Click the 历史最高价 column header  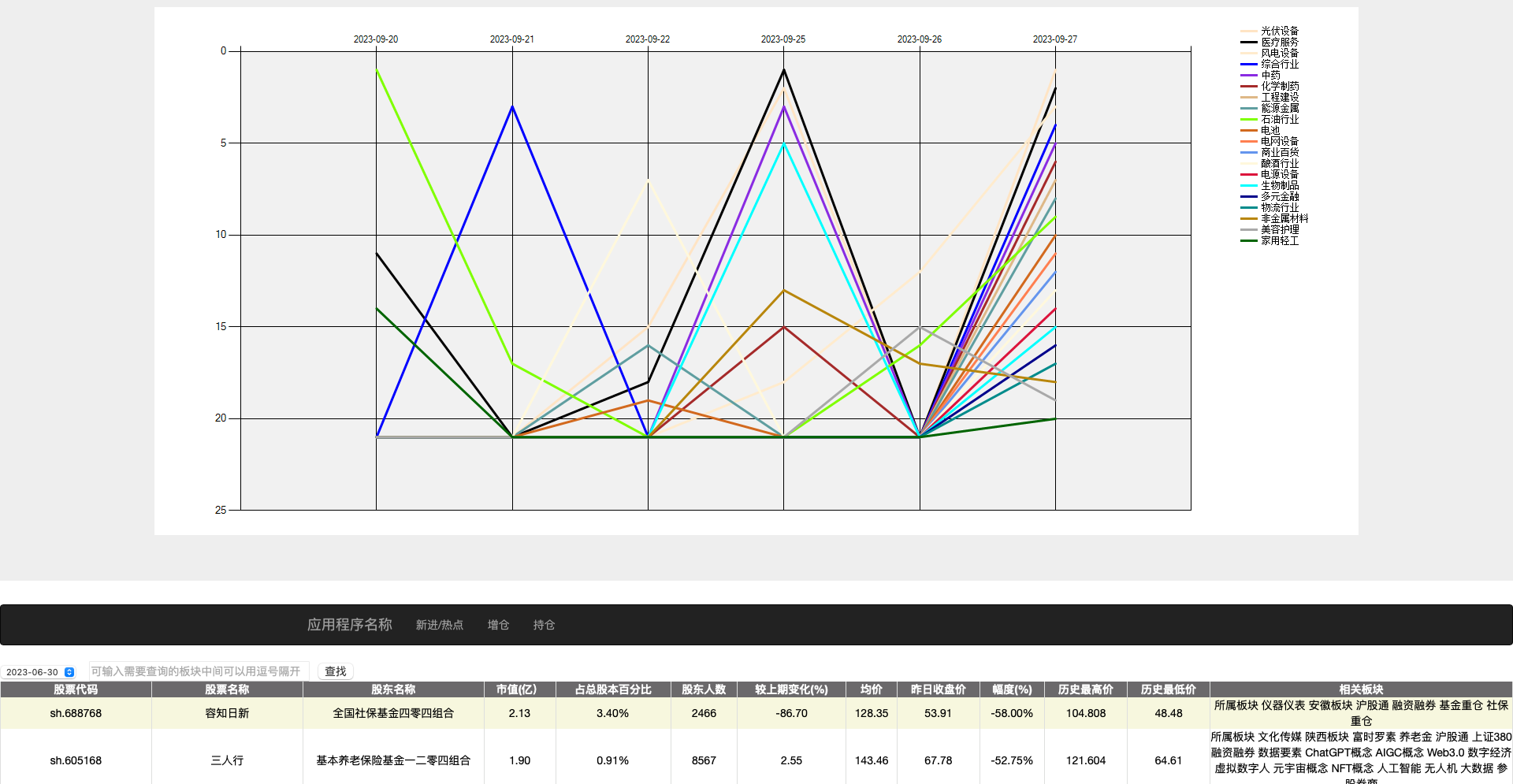(x=1086, y=689)
